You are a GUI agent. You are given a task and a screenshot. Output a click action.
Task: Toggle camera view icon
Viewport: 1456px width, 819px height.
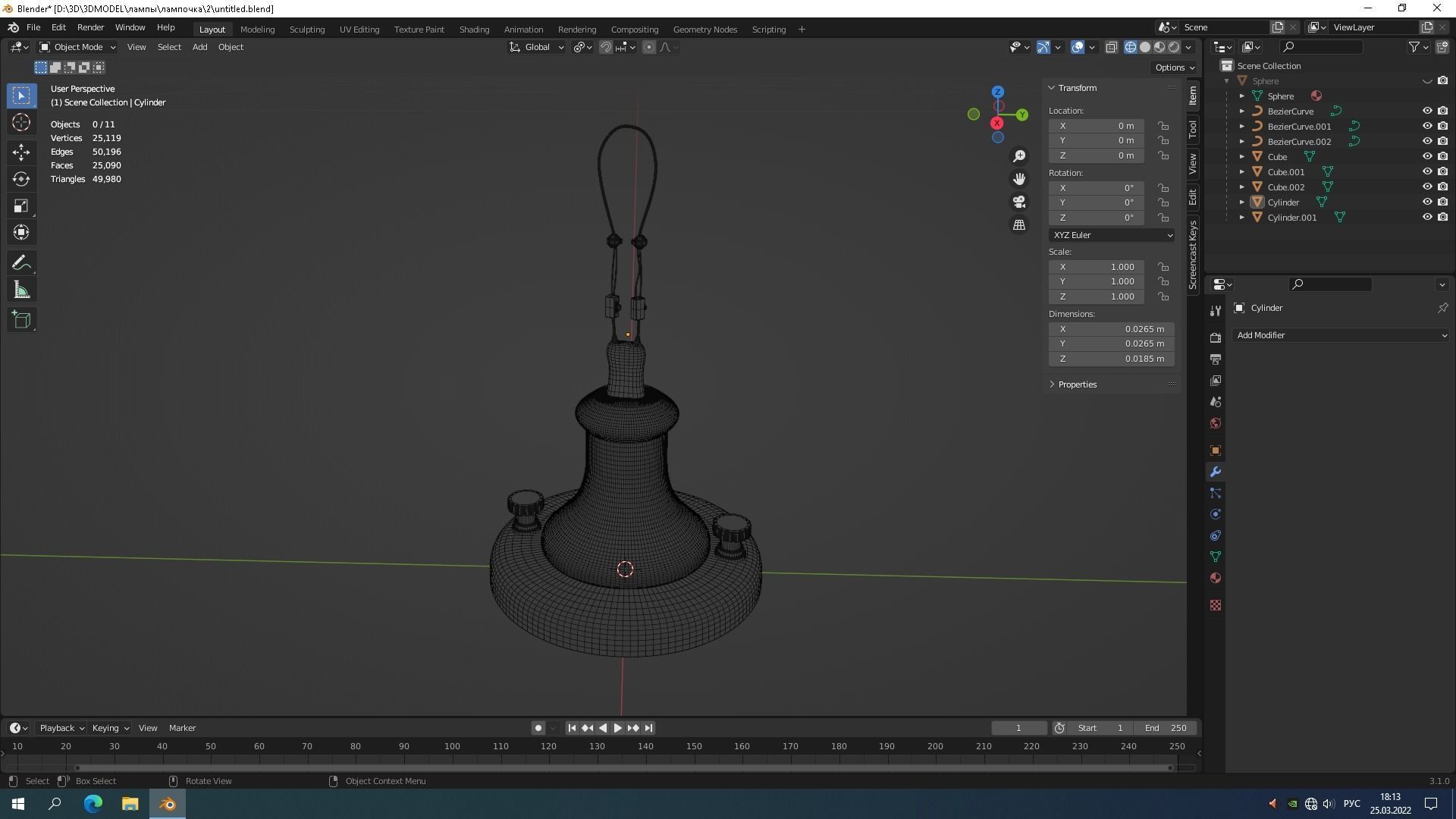coord(1019,202)
